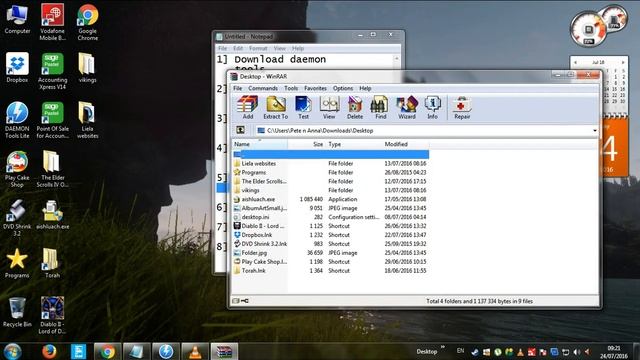Select The Elder Scrolls folder row
The width and height of the screenshot is (640, 360).
point(331,181)
